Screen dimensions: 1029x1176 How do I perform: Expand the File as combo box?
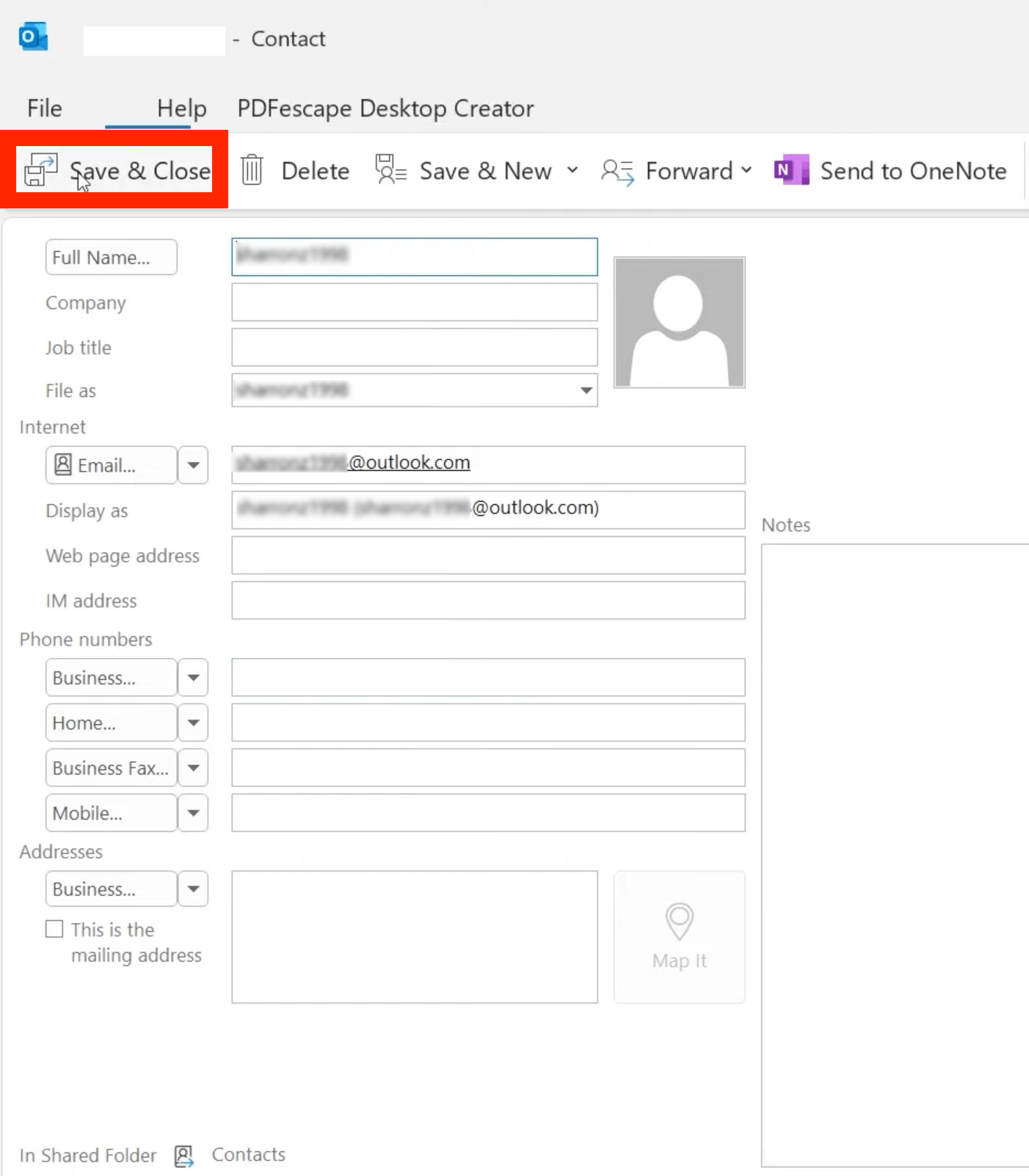[586, 390]
